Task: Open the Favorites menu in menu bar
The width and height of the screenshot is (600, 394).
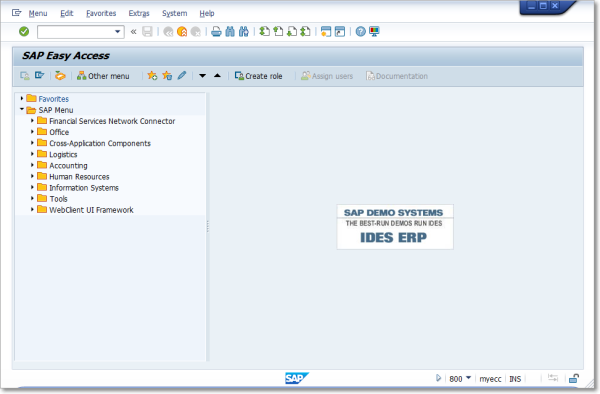Action: (101, 13)
